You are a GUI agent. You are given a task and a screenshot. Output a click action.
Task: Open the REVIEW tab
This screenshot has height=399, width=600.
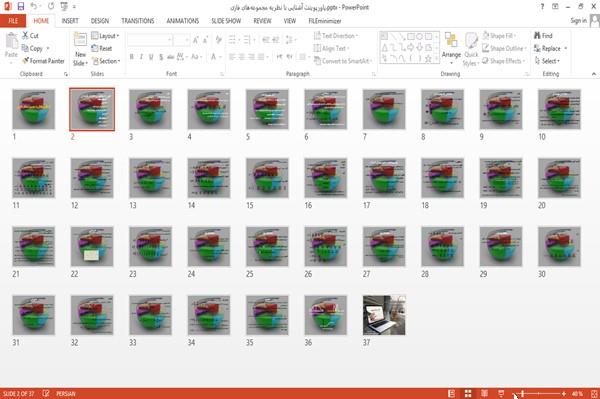(262, 21)
